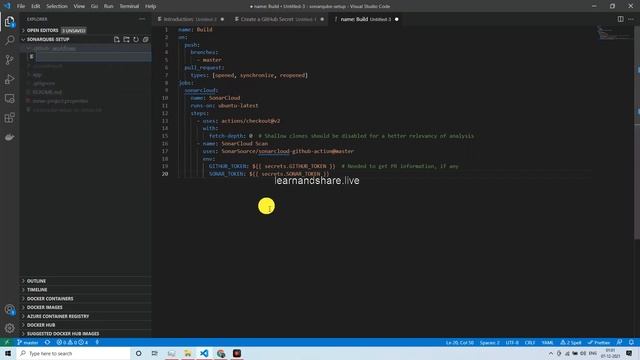Click errors and warnings count in status bar
640x360 pixels.
pyautogui.click(x=72, y=342)
